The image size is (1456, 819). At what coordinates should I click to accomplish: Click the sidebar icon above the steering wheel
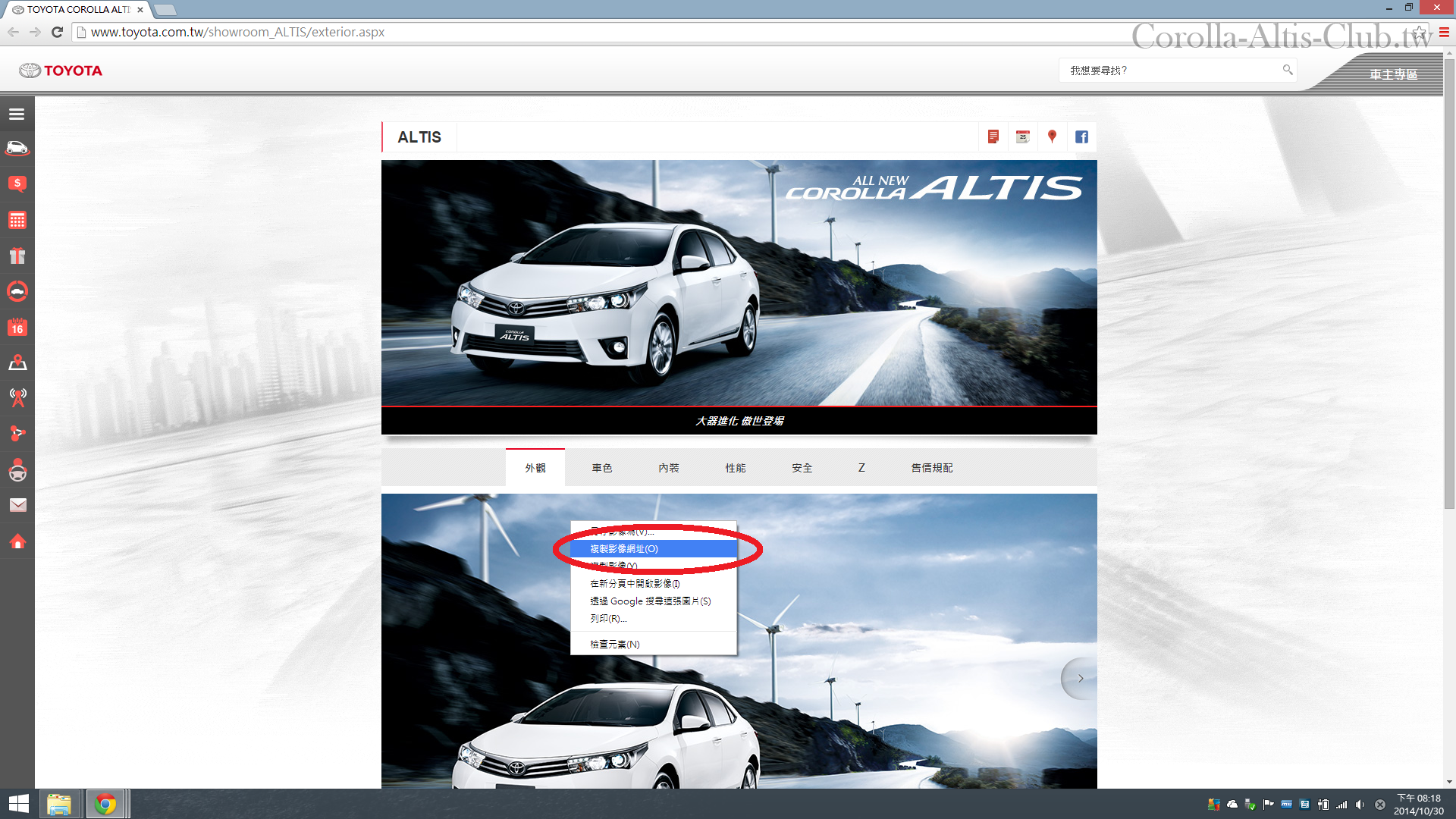[x=17, y=433]
